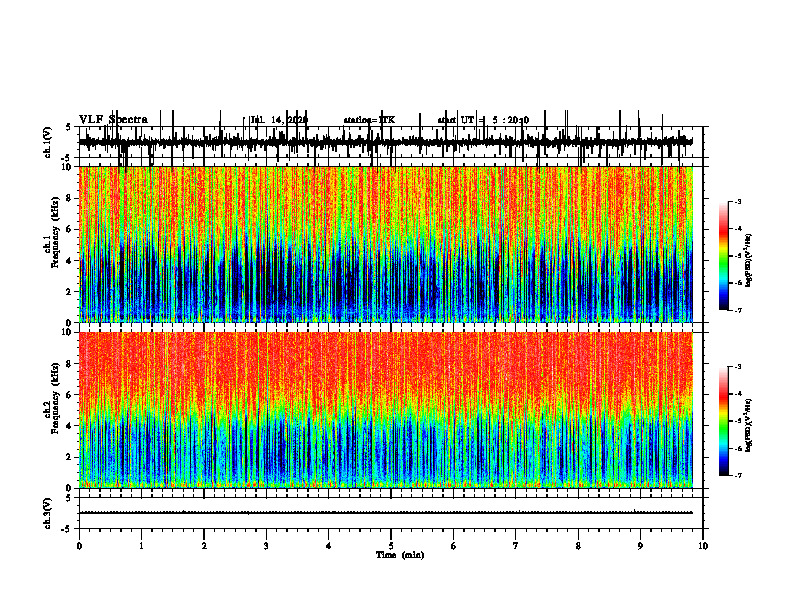Click the 'Time (min)' x-axis label
Screen dimensions: 792x612
click(x=400, y=555)
